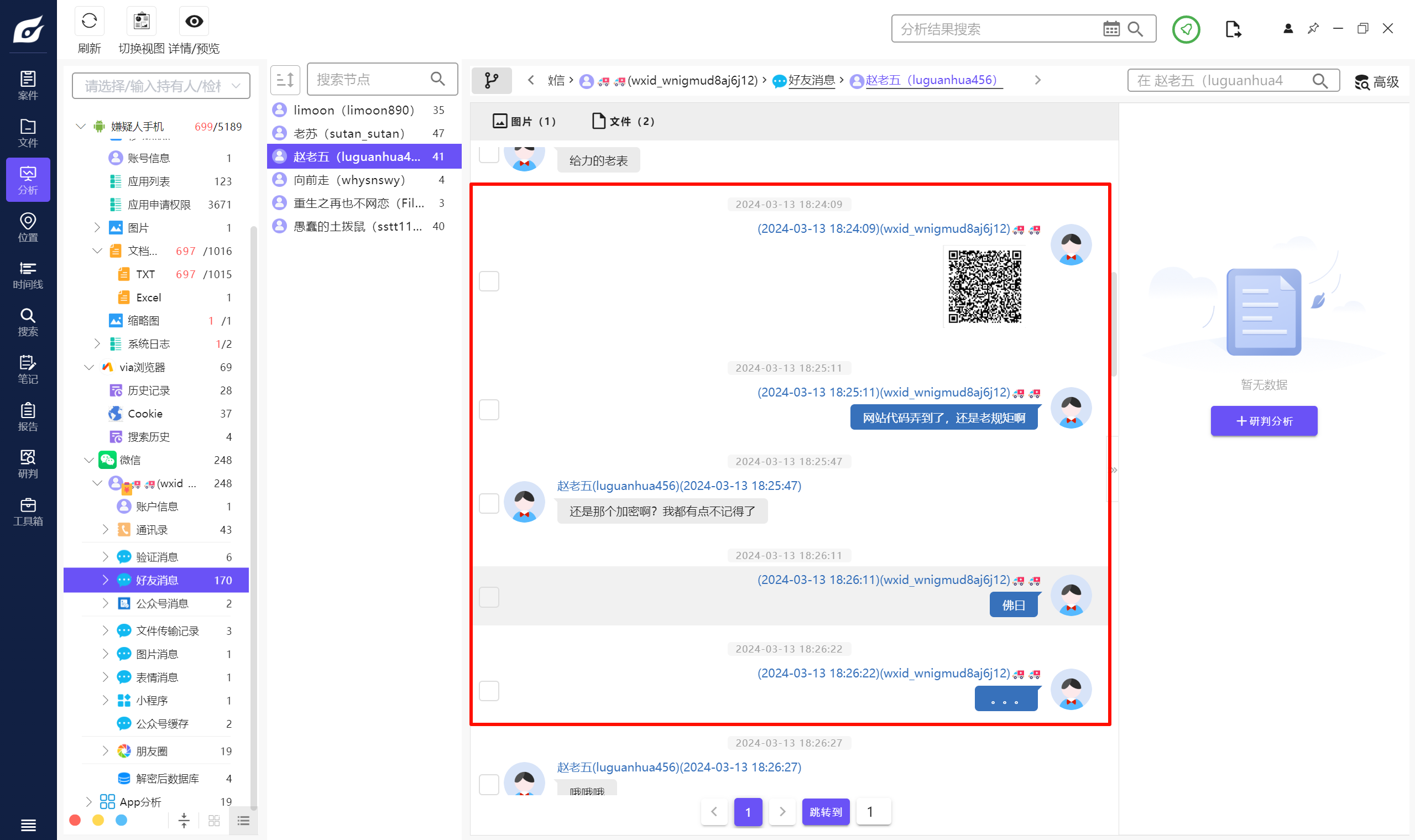Viewport: 1415px width, 840px height.
Task: Tick checkbox for 还是那个加密啊 message
Action: (x=488, y=503)
